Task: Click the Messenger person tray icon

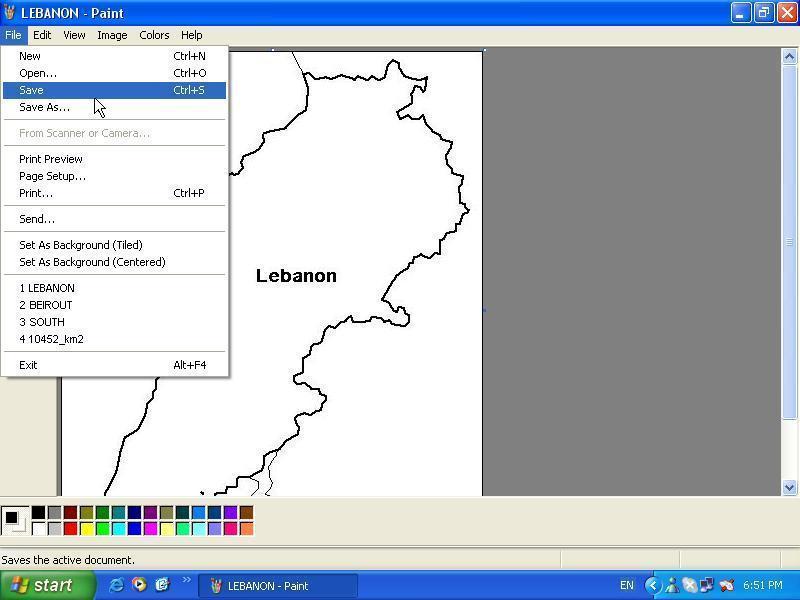Action: coord(672,585)
